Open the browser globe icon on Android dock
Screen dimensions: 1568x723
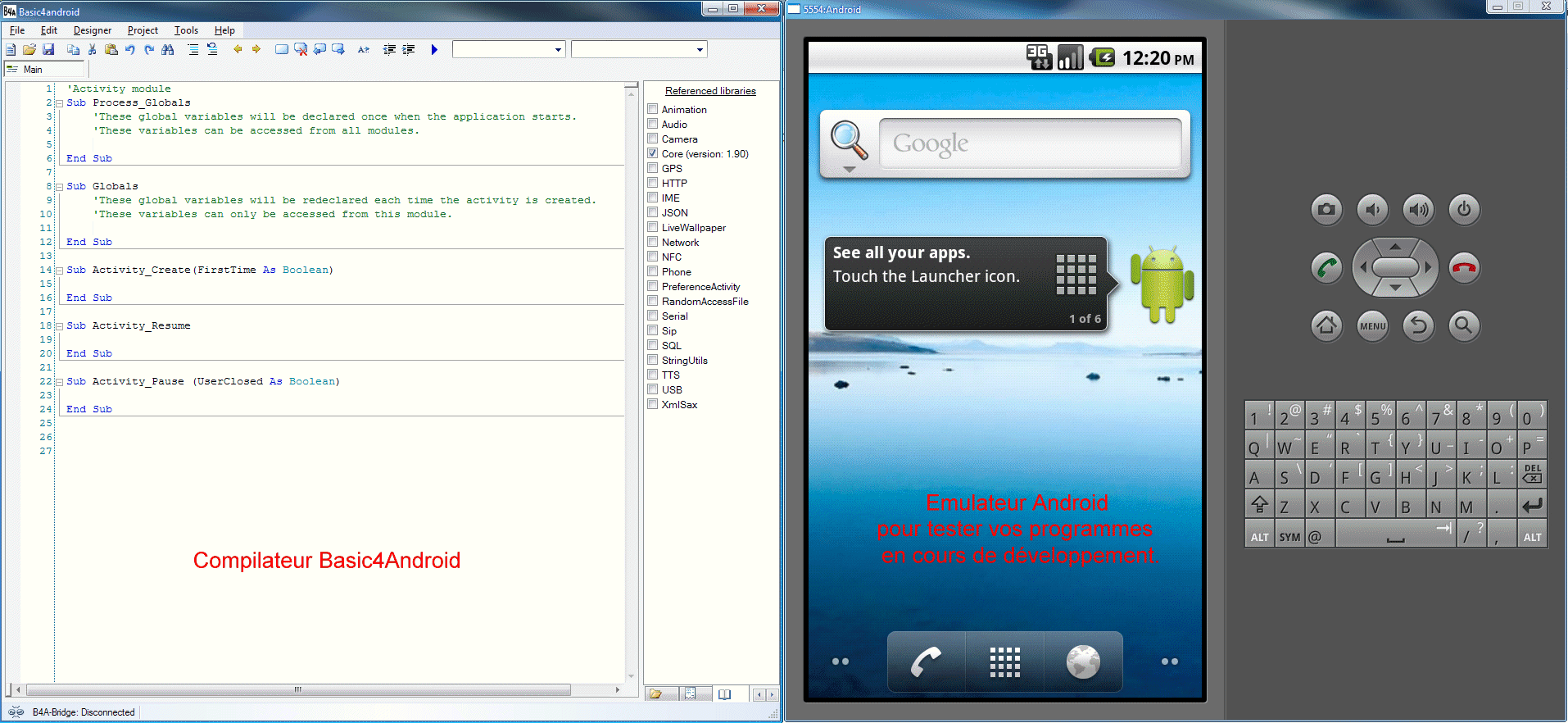click(1083, 662)
